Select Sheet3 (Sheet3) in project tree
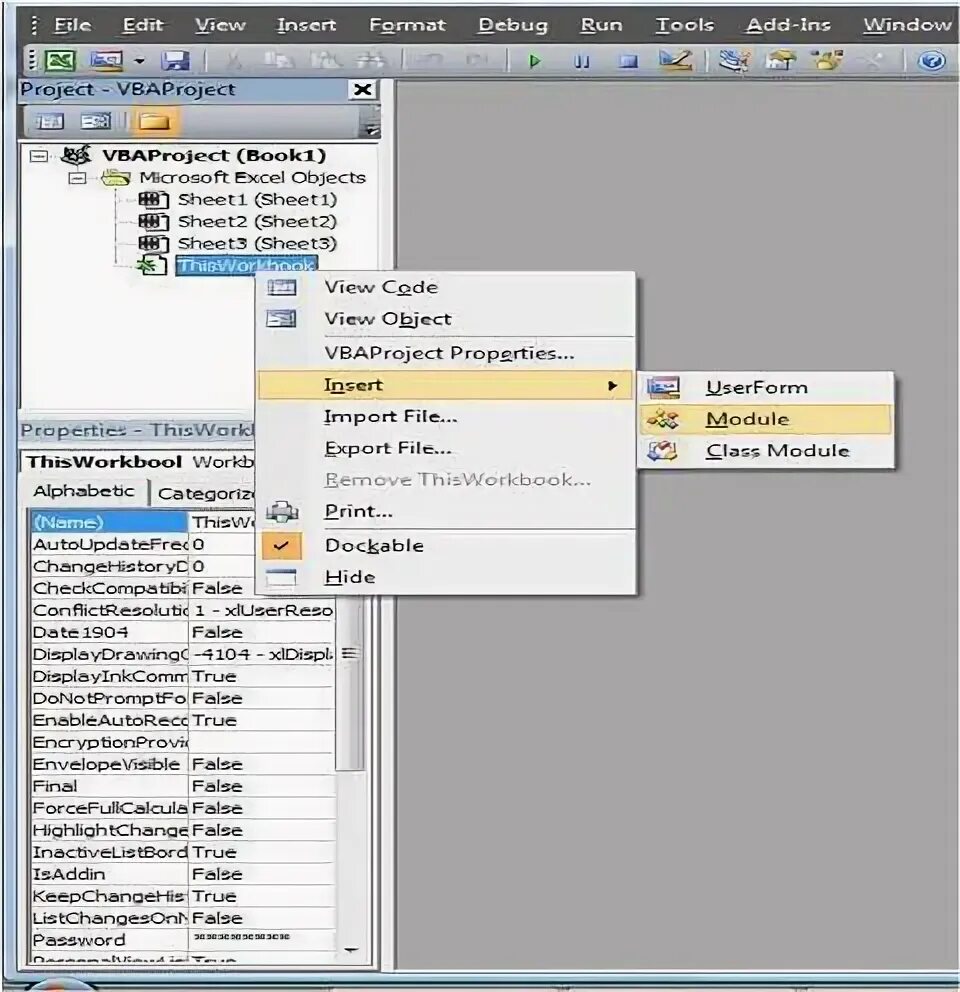The height and width of the screenshot is (992, 960). [257, 244]
